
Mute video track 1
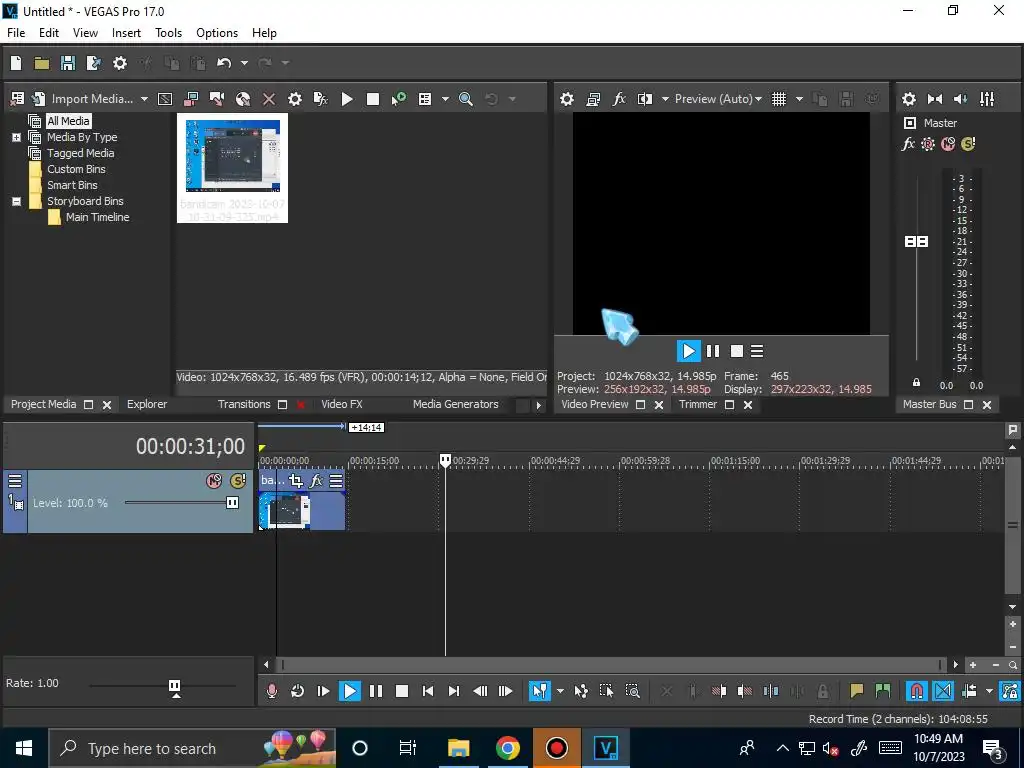point(214,481)
